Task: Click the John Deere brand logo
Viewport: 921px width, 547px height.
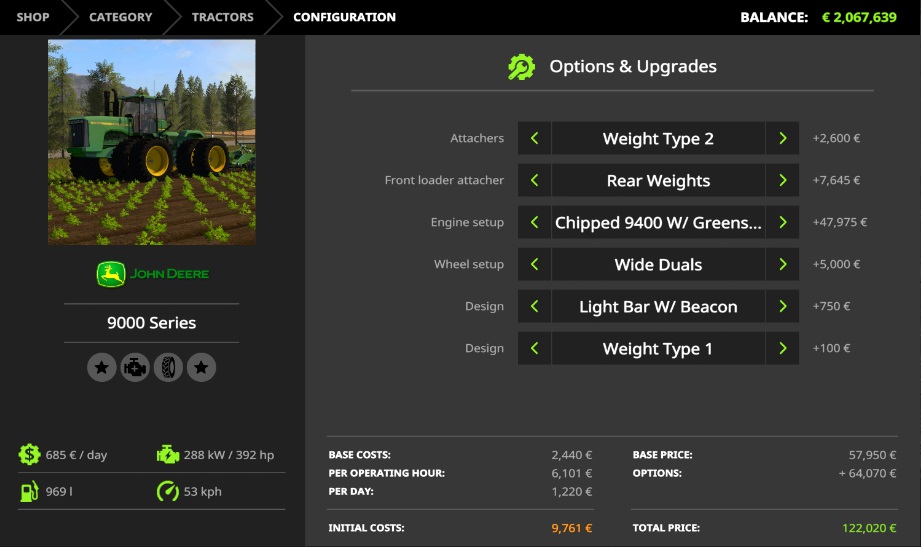Action: pyautogui.click(x=152, y=274)
